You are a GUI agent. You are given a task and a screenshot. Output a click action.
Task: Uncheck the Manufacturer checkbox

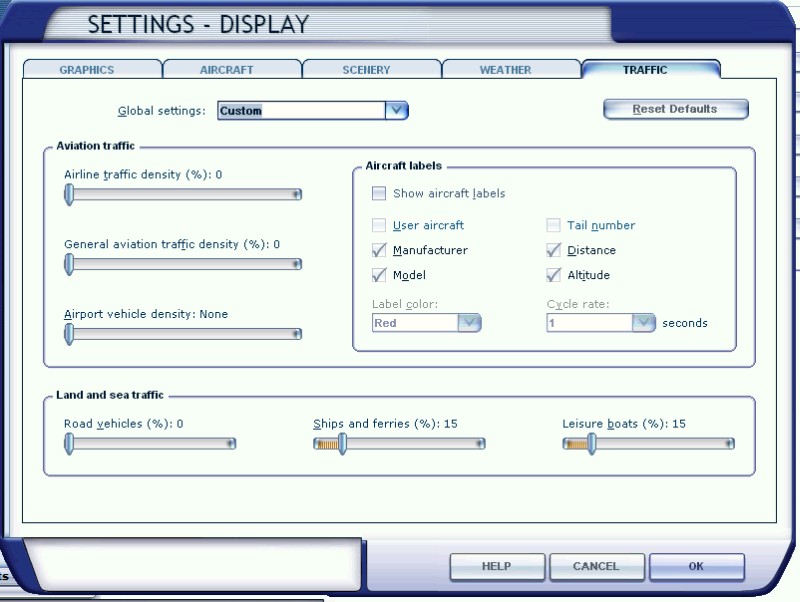(x=379, y=250)
